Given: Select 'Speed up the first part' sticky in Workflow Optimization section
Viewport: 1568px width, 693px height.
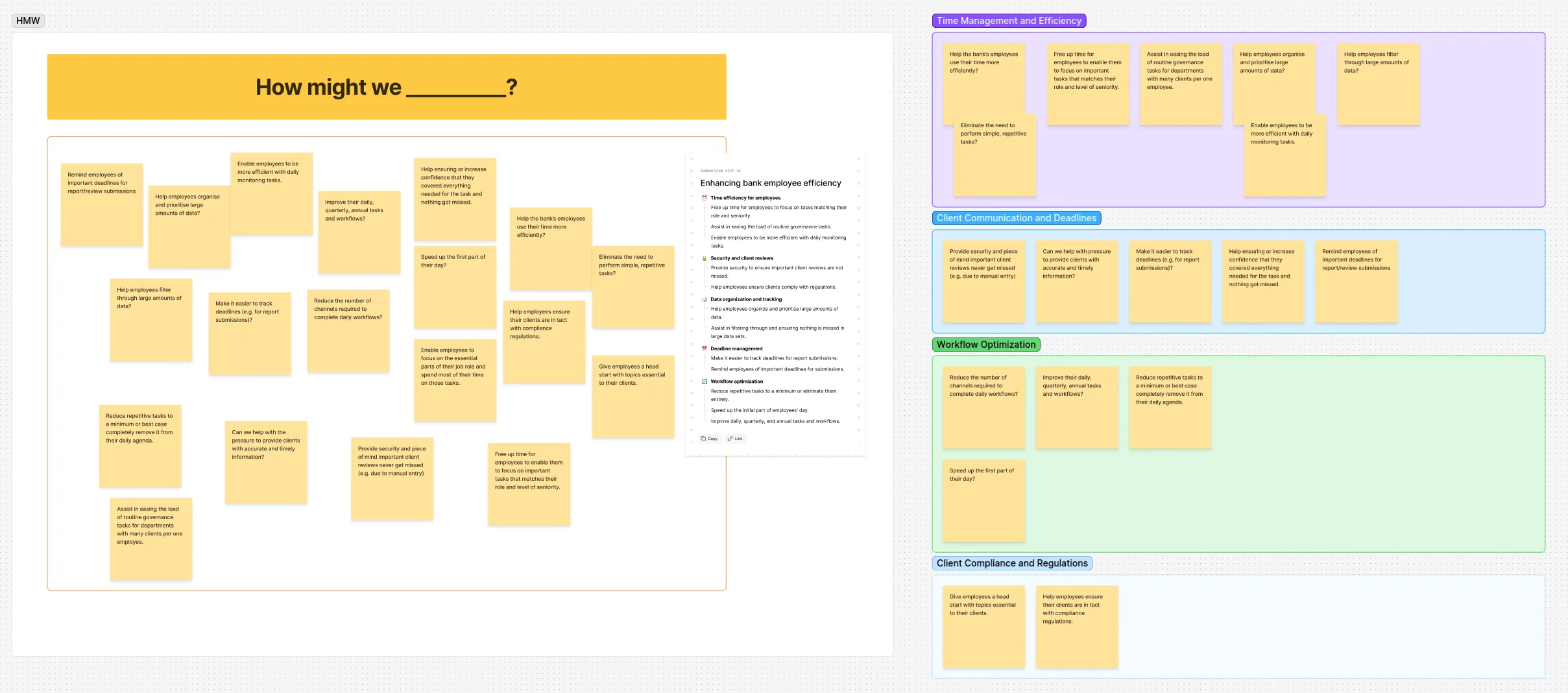Looking at the screenshot, I should pos(983,501).
